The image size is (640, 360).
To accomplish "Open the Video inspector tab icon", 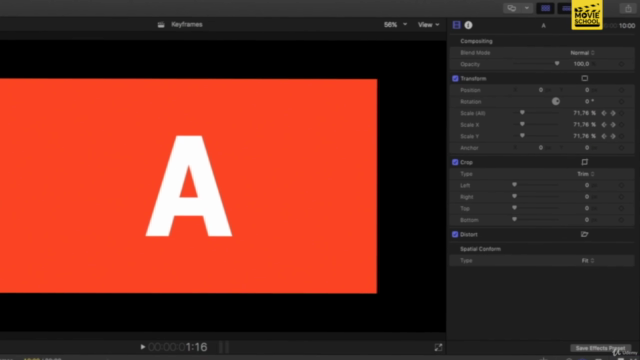I will [456, 25].
